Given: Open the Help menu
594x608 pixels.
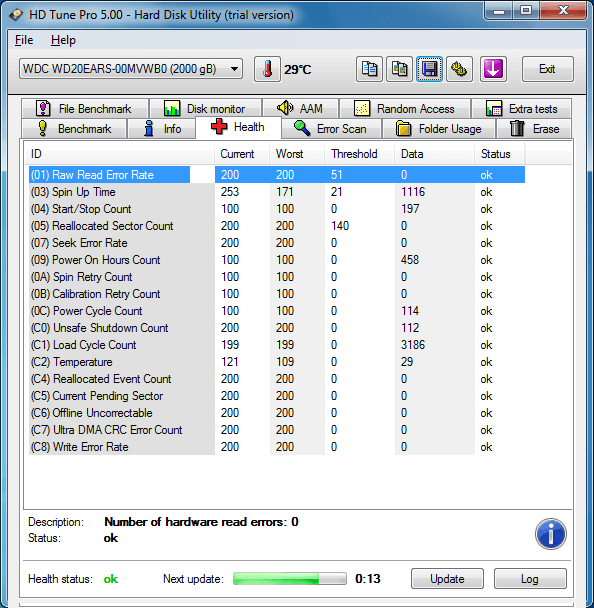Looking at the screenshot, I should click(63, 40).
